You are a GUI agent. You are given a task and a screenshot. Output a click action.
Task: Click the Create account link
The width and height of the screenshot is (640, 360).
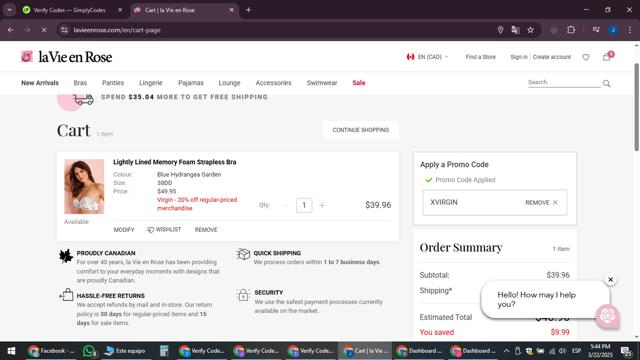tap(552, 57)
